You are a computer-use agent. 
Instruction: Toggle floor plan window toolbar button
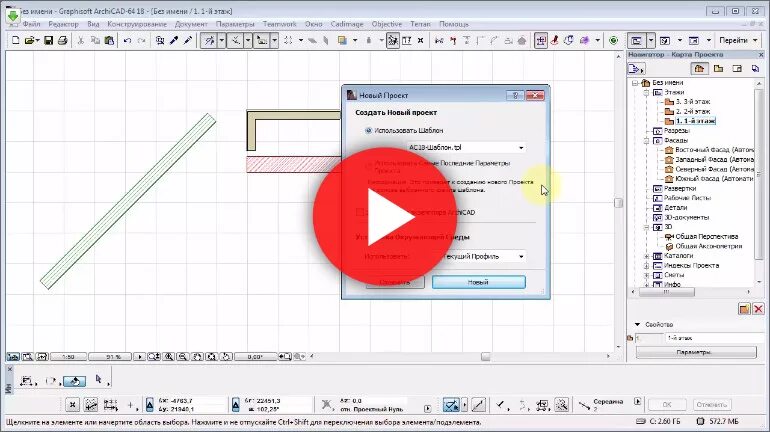pos(636,40)
